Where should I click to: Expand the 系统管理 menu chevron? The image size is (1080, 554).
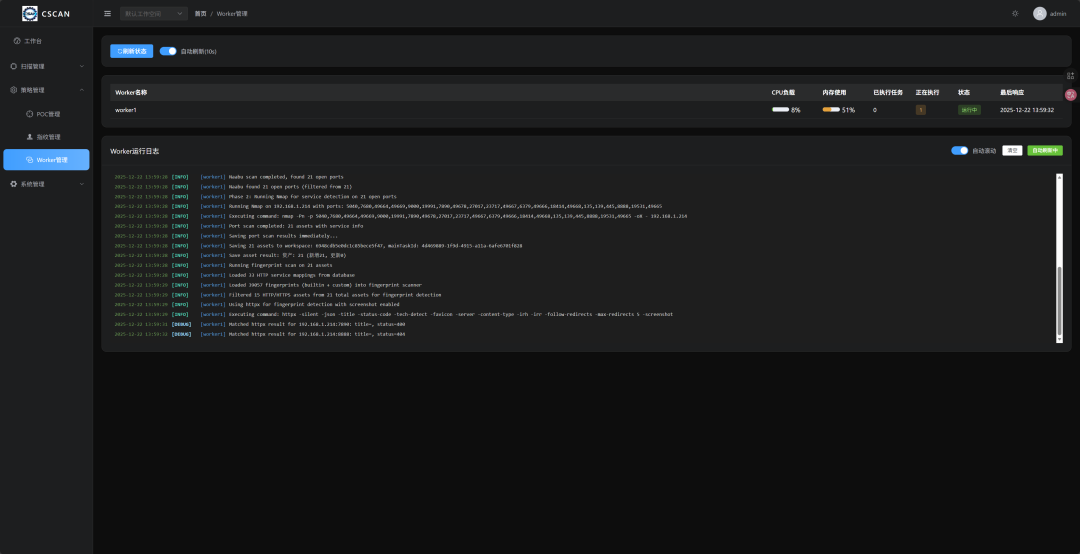82,184
